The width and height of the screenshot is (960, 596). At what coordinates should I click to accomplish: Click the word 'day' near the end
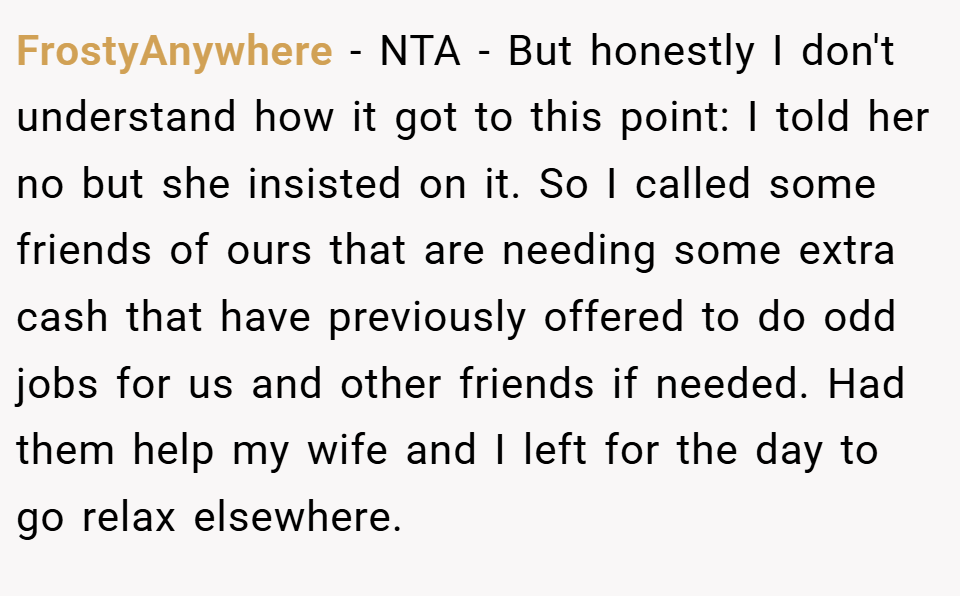(789, 450)
